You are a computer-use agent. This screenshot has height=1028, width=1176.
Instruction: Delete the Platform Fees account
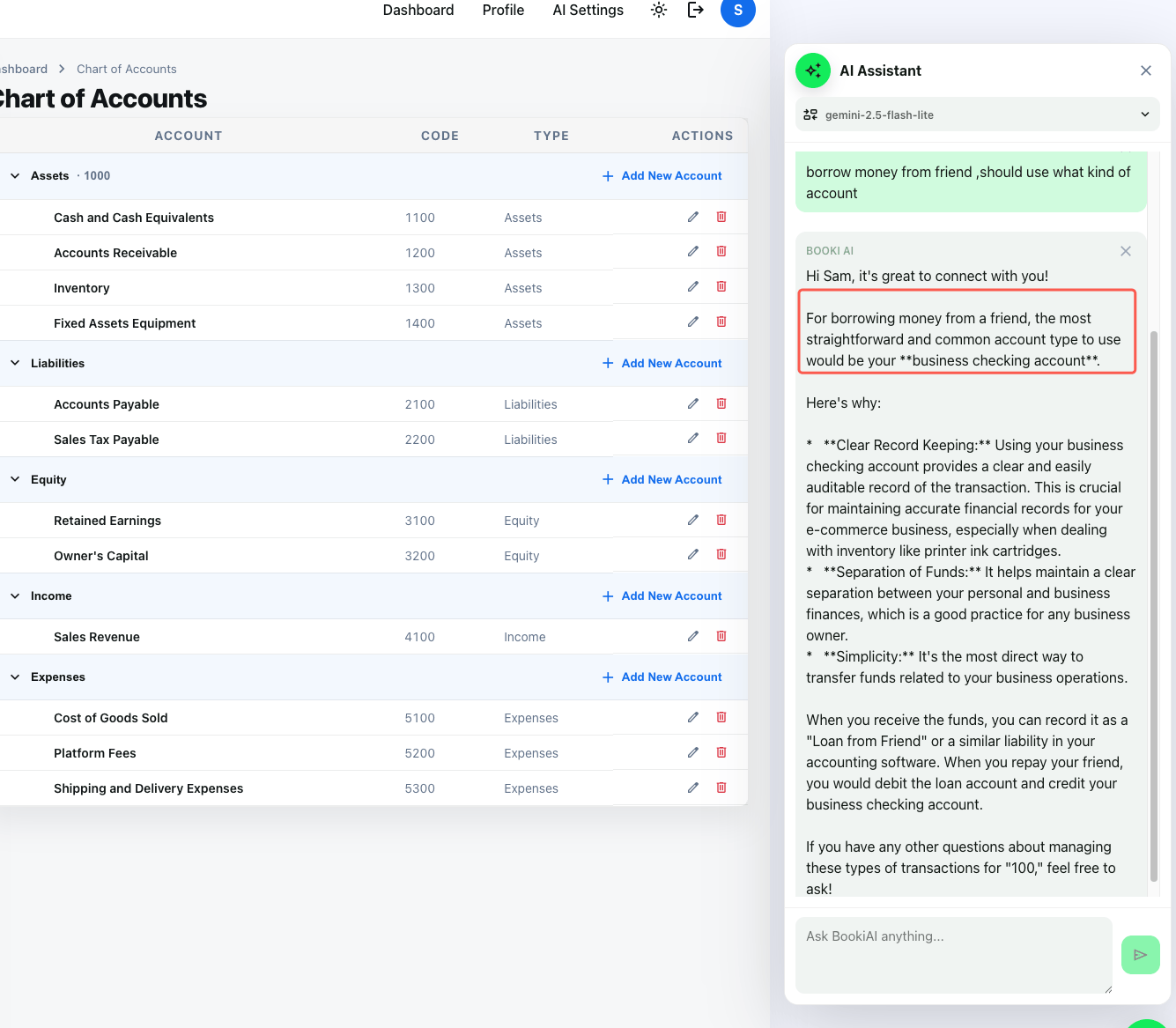721,751
